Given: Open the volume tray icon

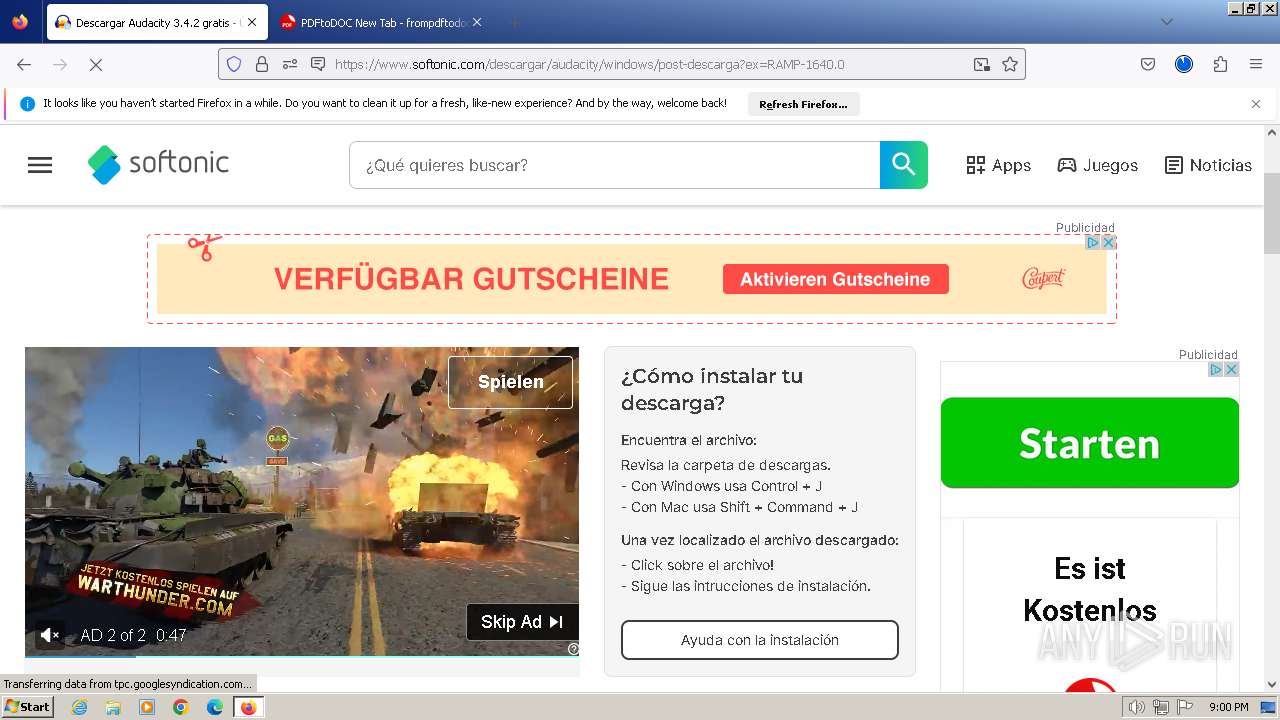Looking at the screenshot, I should (x=1136, y=707).
